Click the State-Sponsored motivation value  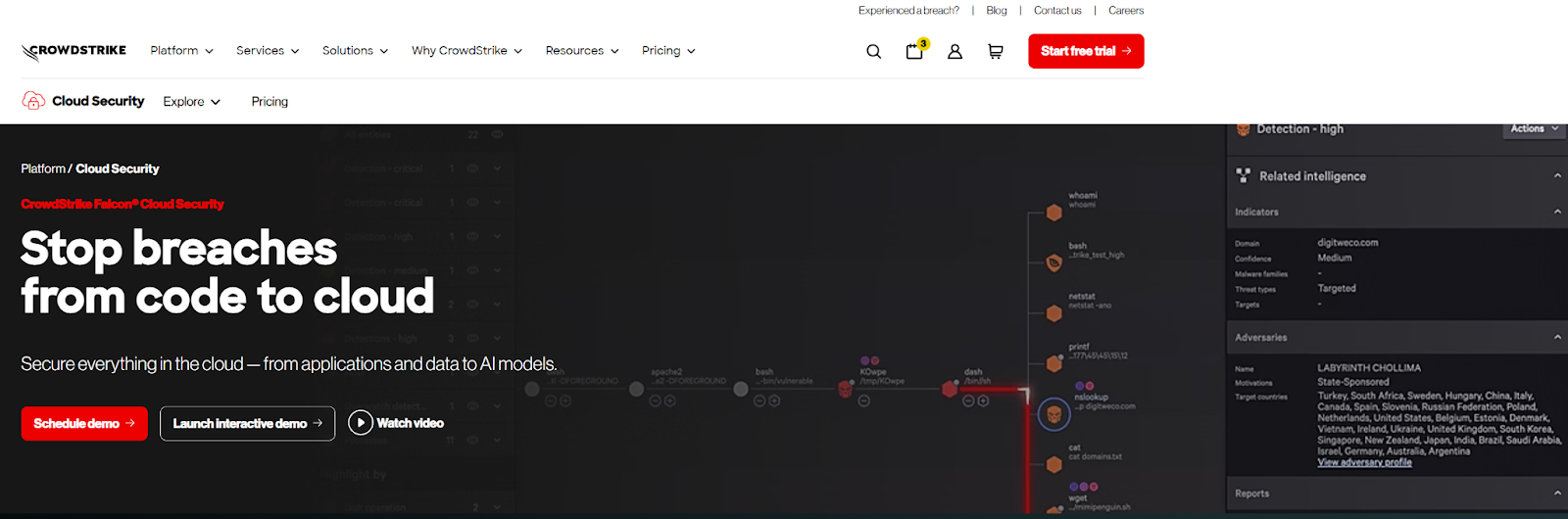click(1352, 382)
